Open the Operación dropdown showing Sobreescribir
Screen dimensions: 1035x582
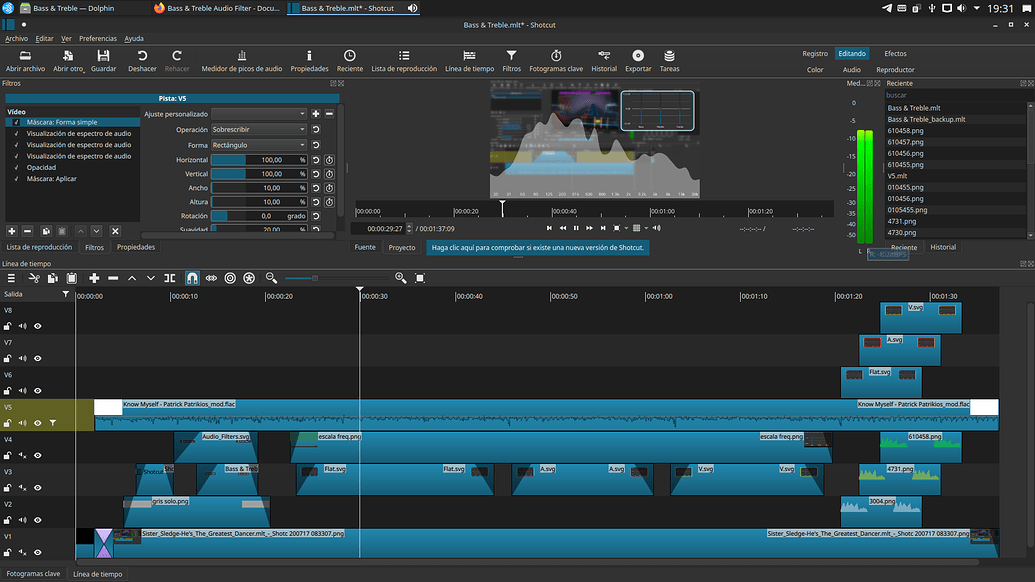point(258,129)
